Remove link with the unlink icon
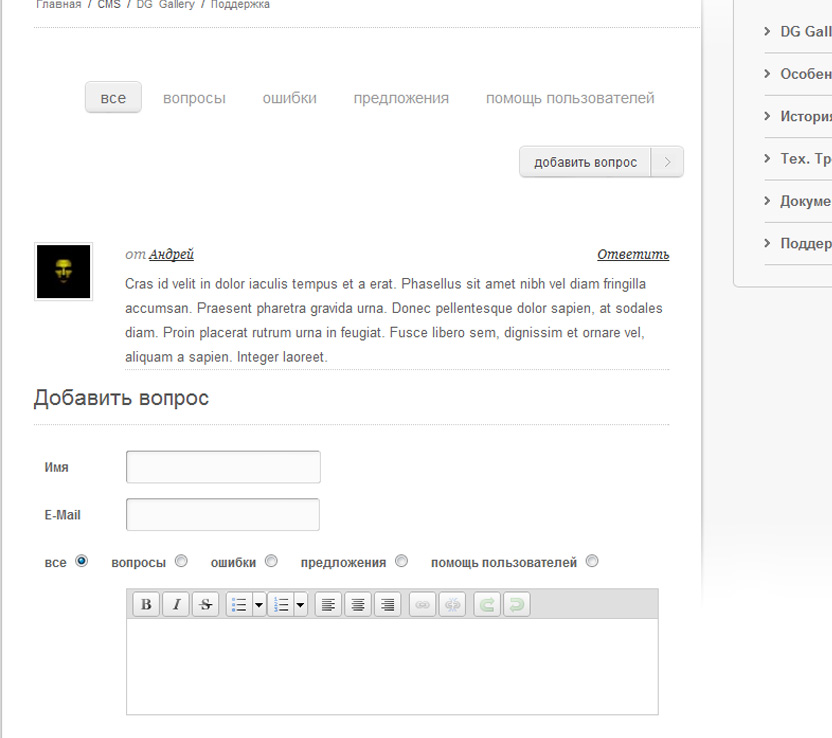Viewport: 832px width, 738px height. (x=453, y=604)
